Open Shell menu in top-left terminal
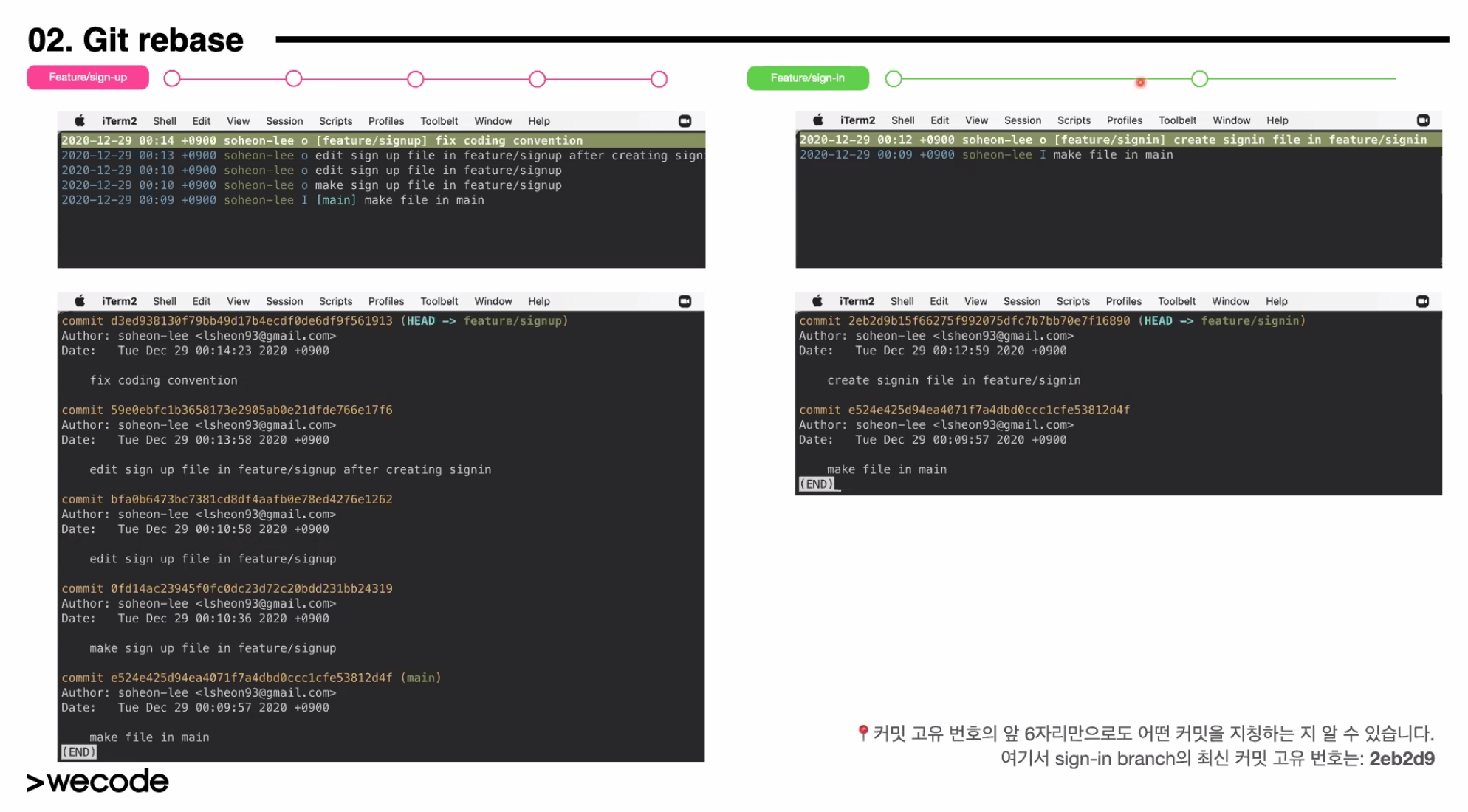Viewport: 1468px width, 812px height. [x=164, y=121]
